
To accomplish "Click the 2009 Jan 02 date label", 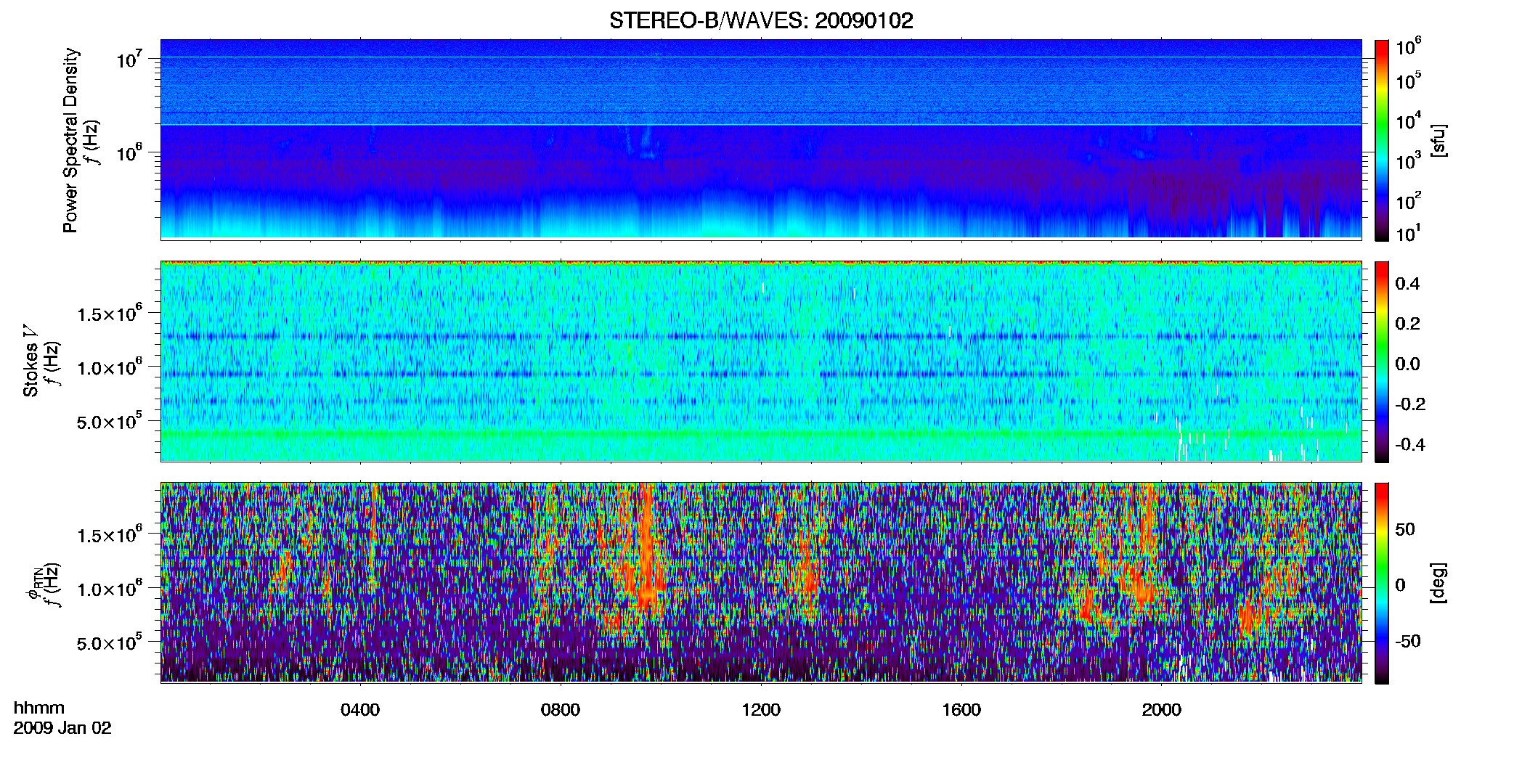I will pyautogui.click(x=62, y=728).
